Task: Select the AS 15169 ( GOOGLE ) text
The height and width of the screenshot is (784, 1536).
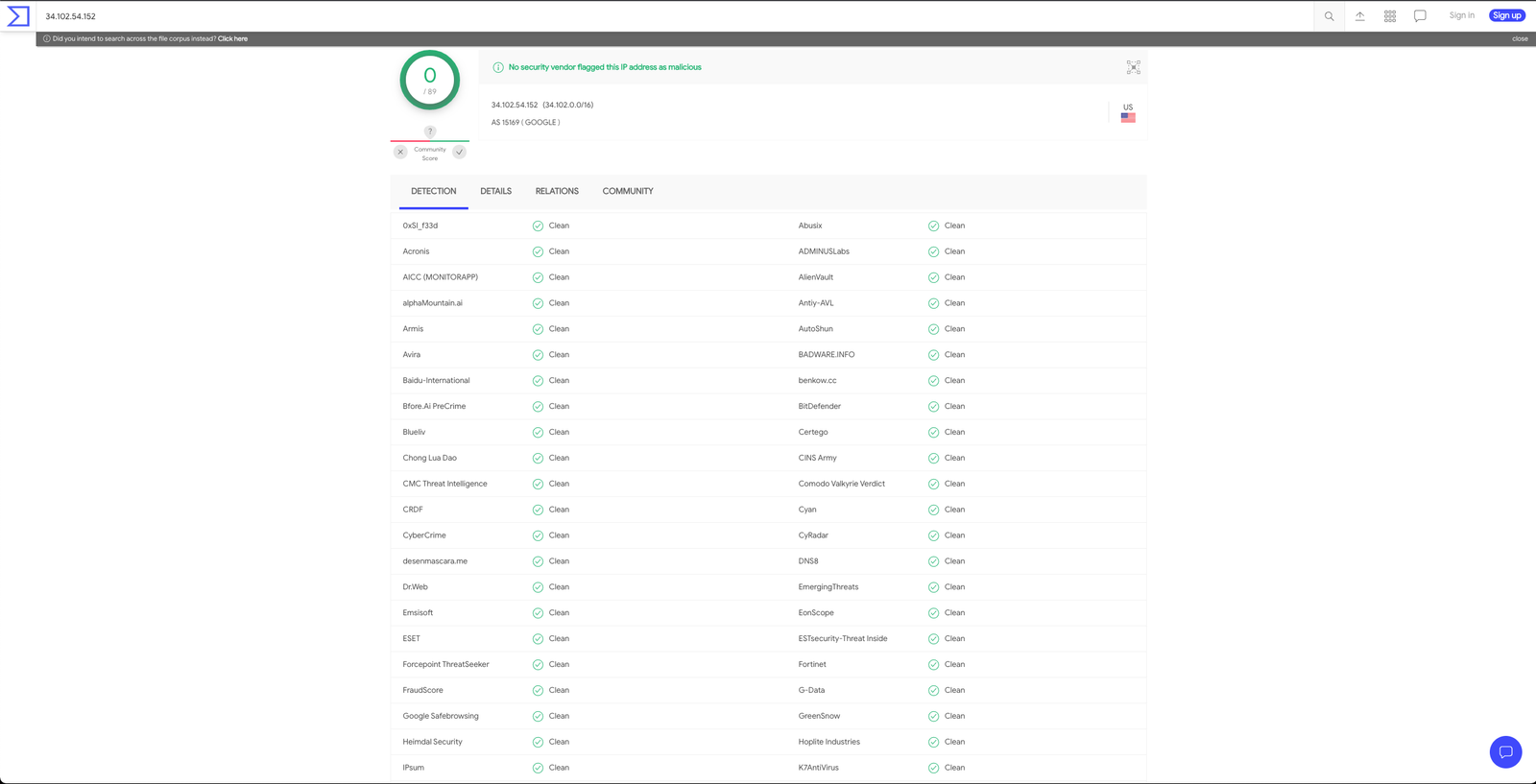Action: pyautogui.click(x=526, y=123)
